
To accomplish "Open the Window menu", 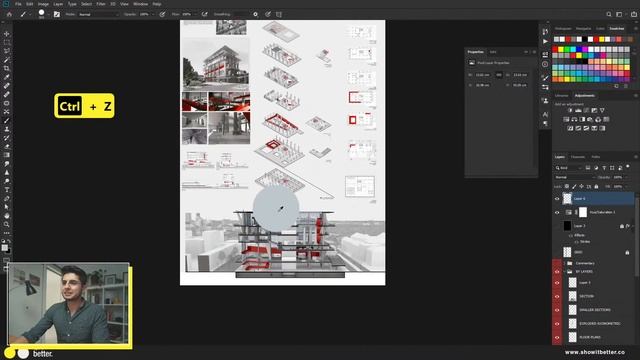I will (x=140, y=4).
